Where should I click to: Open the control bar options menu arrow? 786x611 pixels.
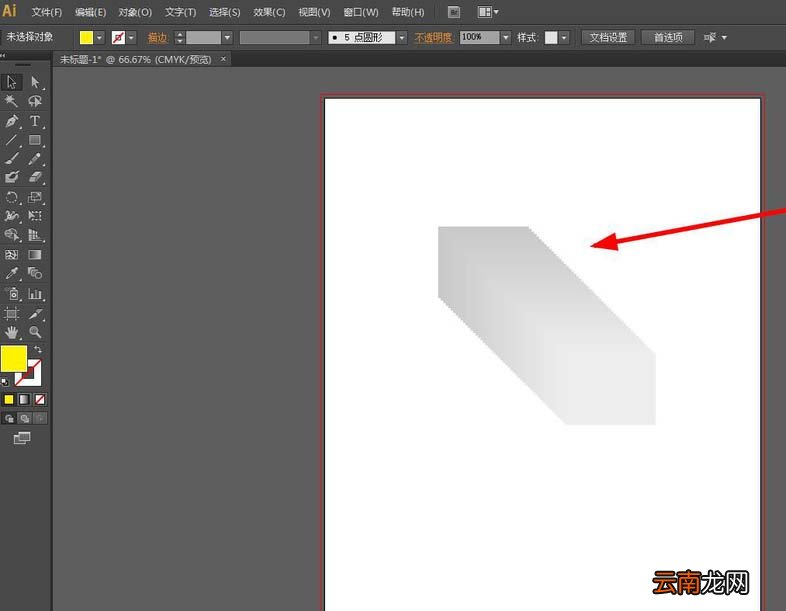pyautogui.click(x=724, y=38)
